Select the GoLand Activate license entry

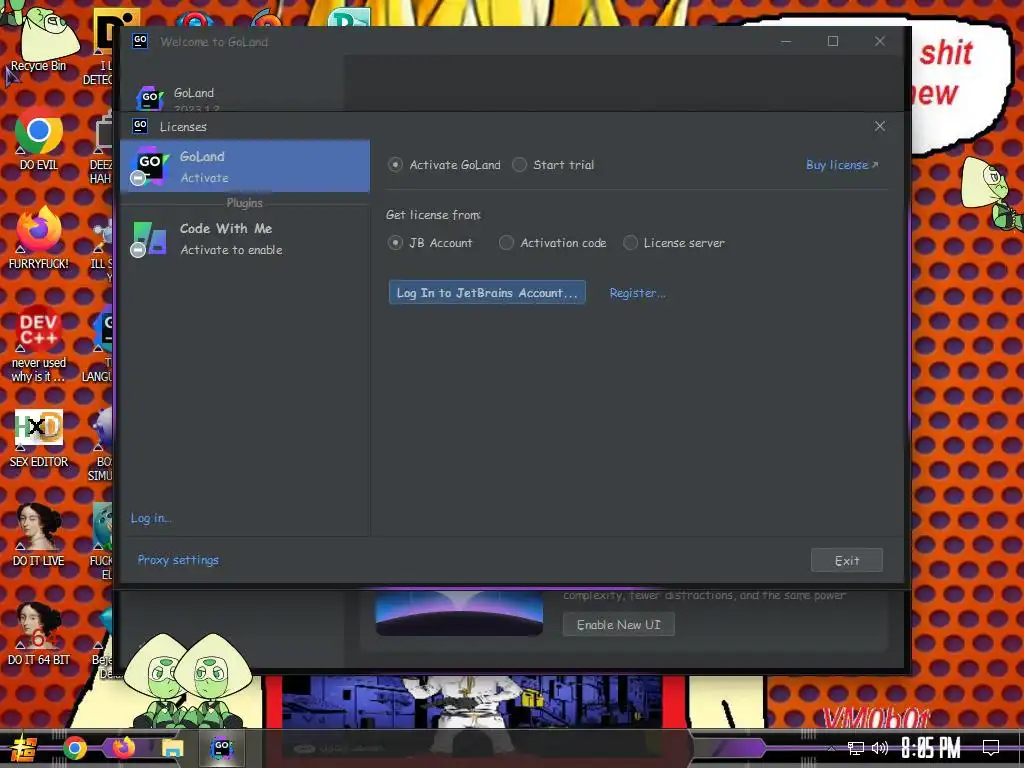245,166
